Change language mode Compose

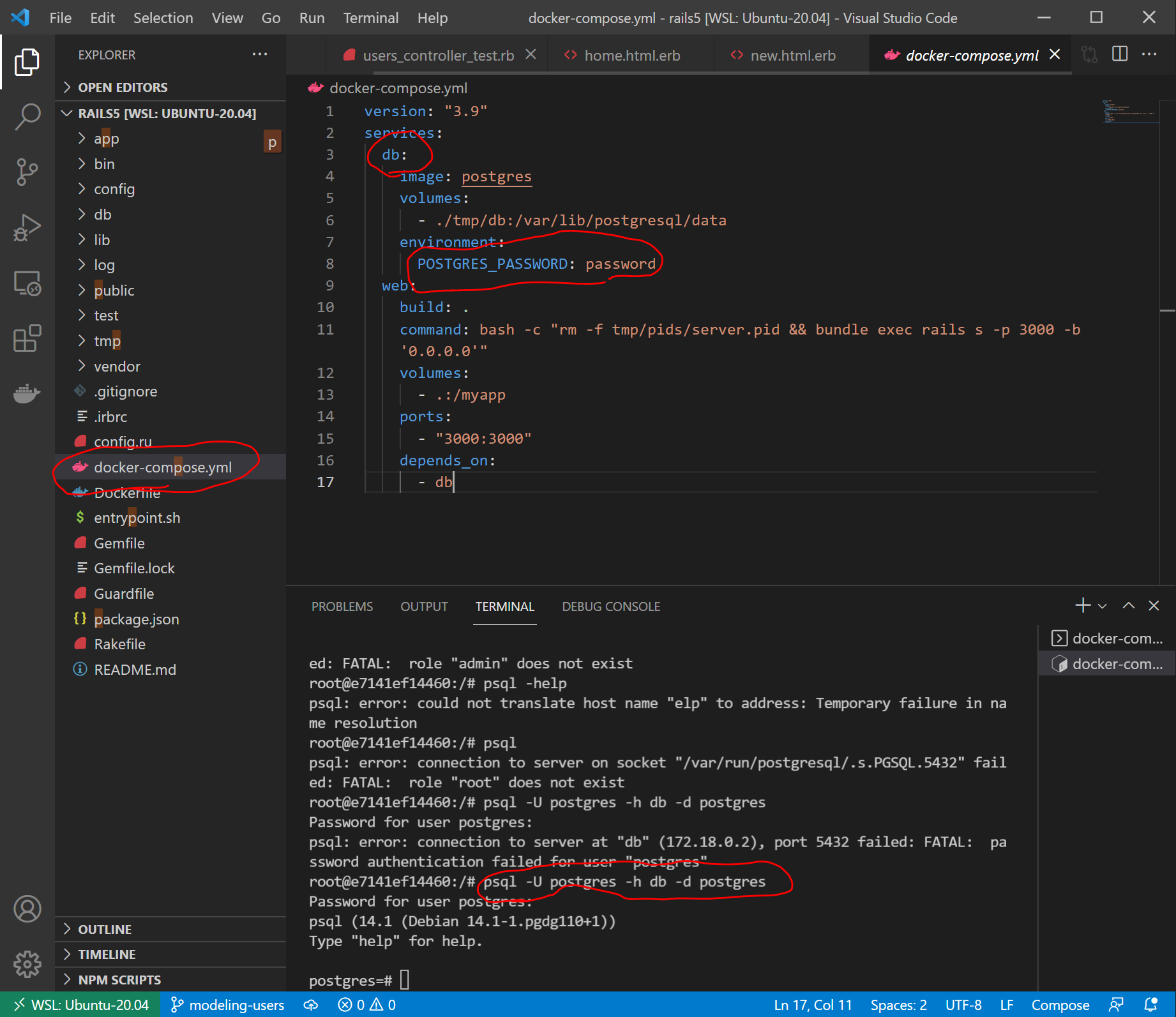pos(1060,1005)
